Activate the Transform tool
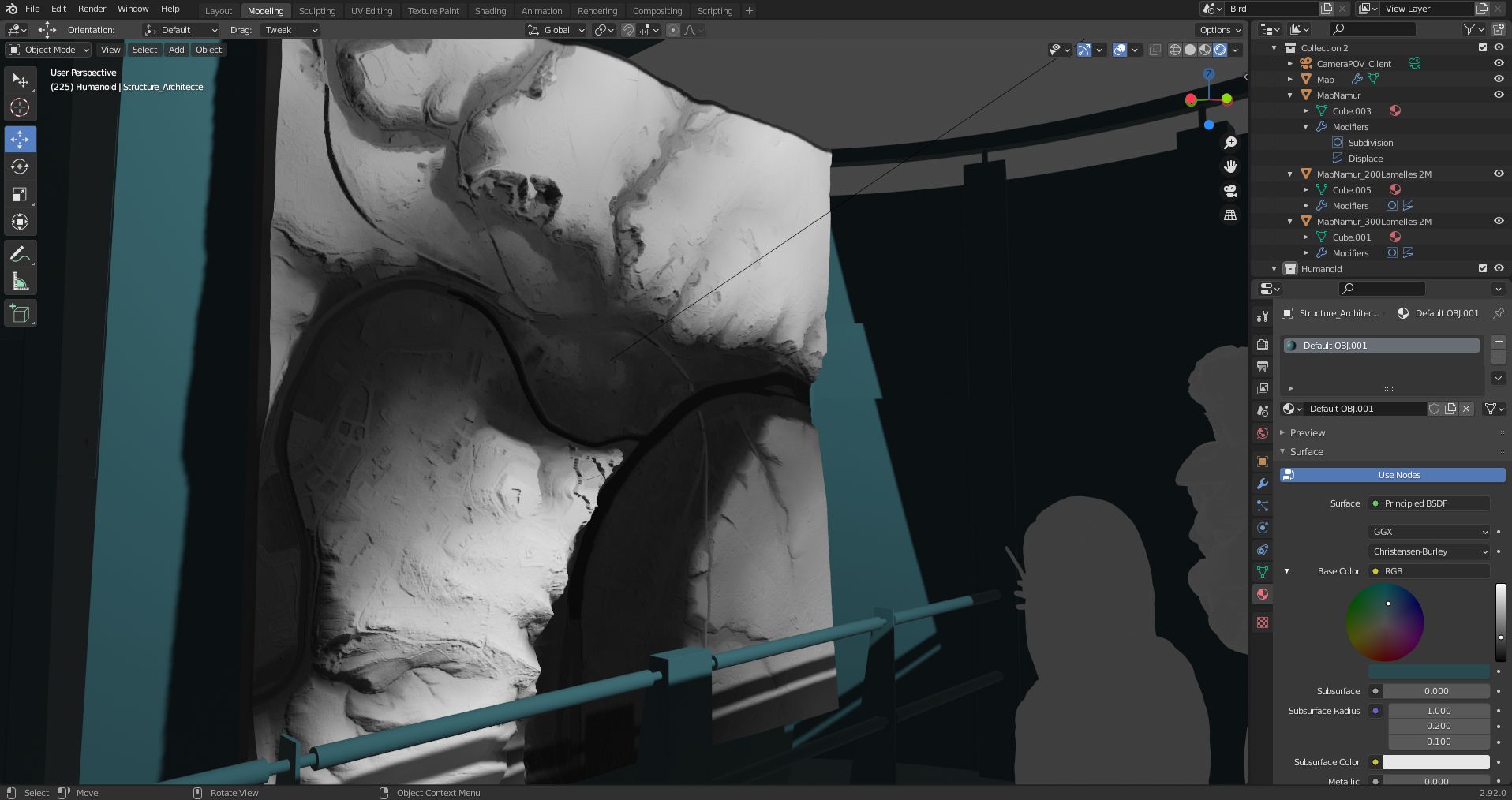Viewport: 1512px width, 800px height. point(20,222)
